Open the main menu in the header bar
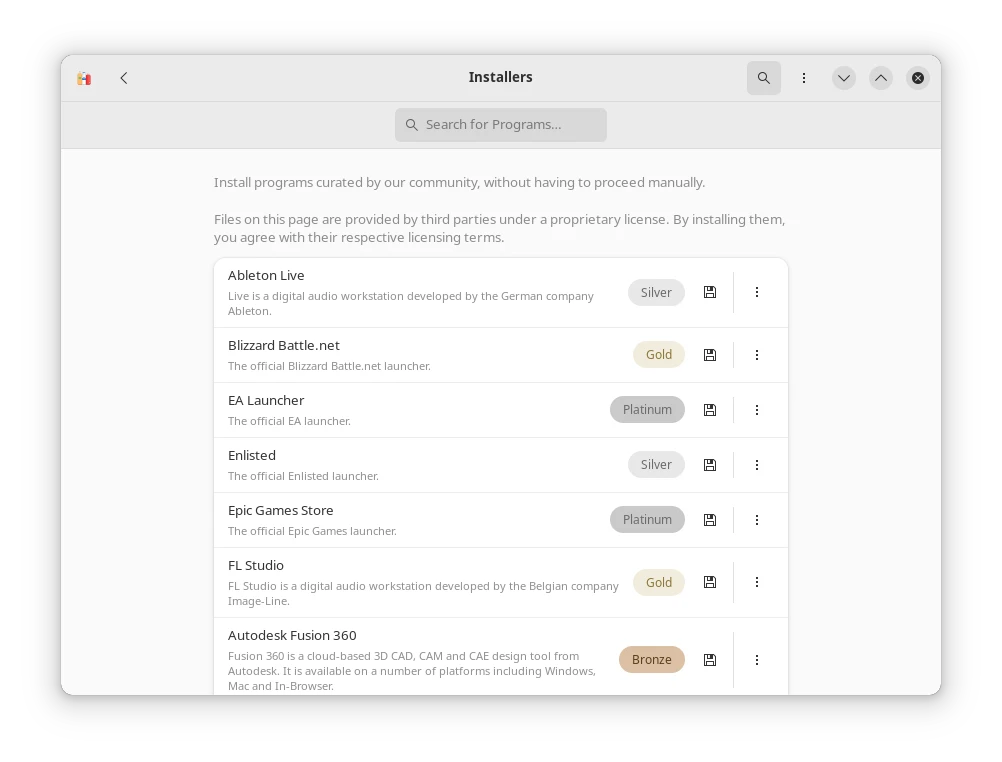 pyautogui.click(x=804, y=78)
